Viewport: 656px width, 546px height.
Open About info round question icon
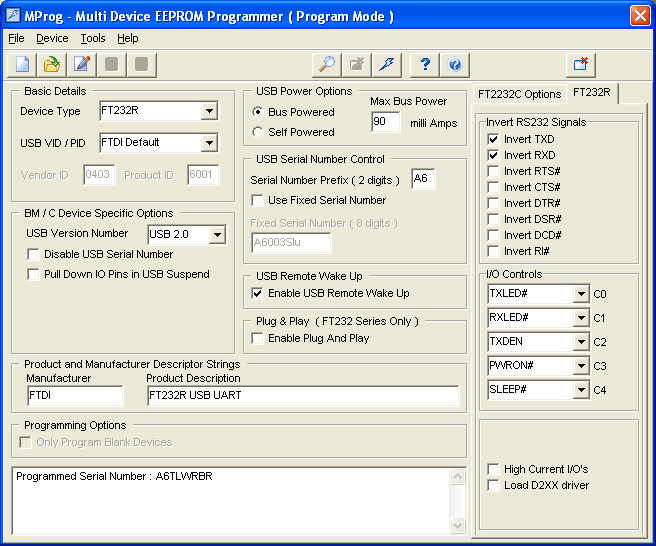coord(455,65)
